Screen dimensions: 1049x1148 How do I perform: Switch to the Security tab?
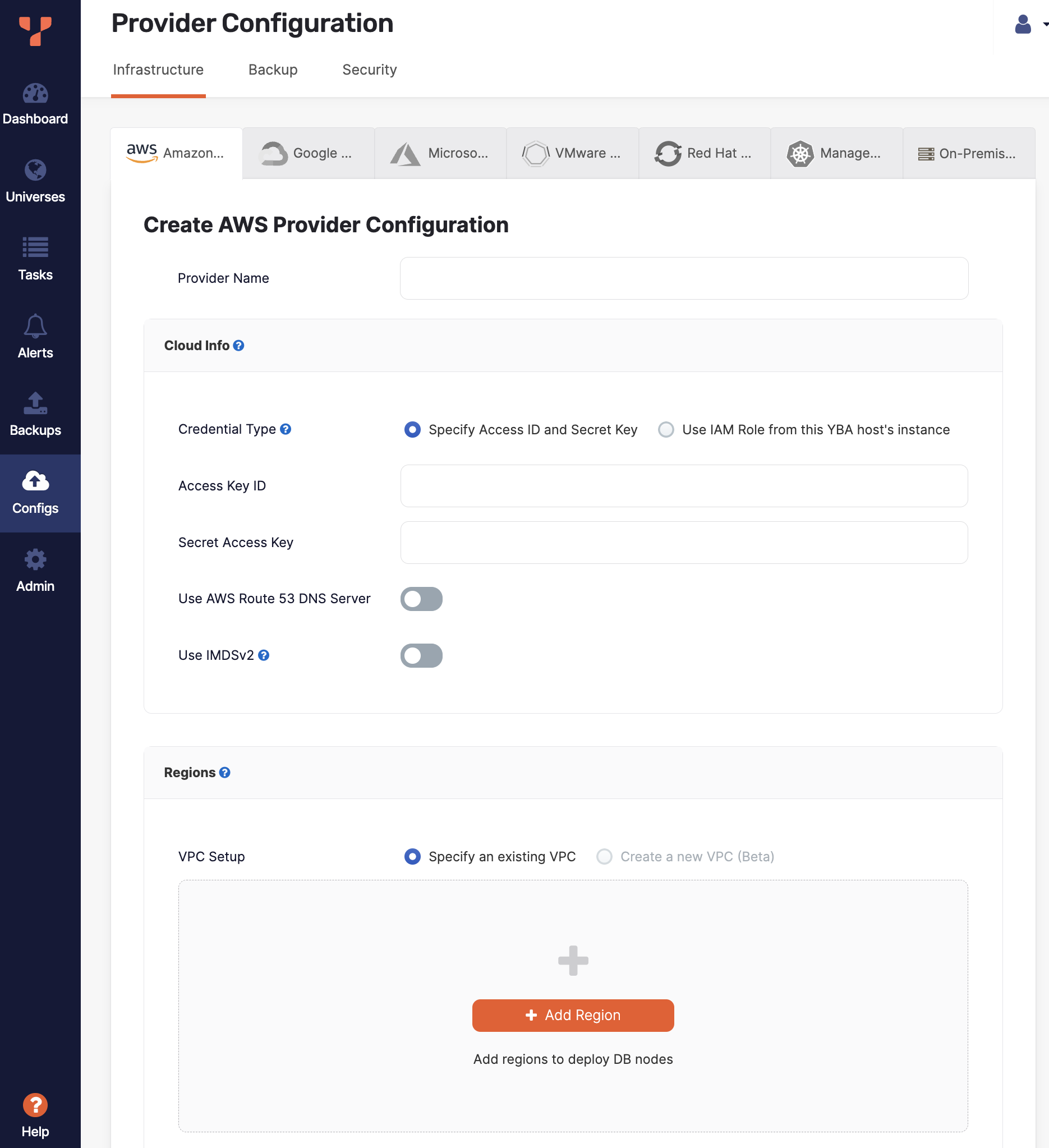[x=369, y=70]
